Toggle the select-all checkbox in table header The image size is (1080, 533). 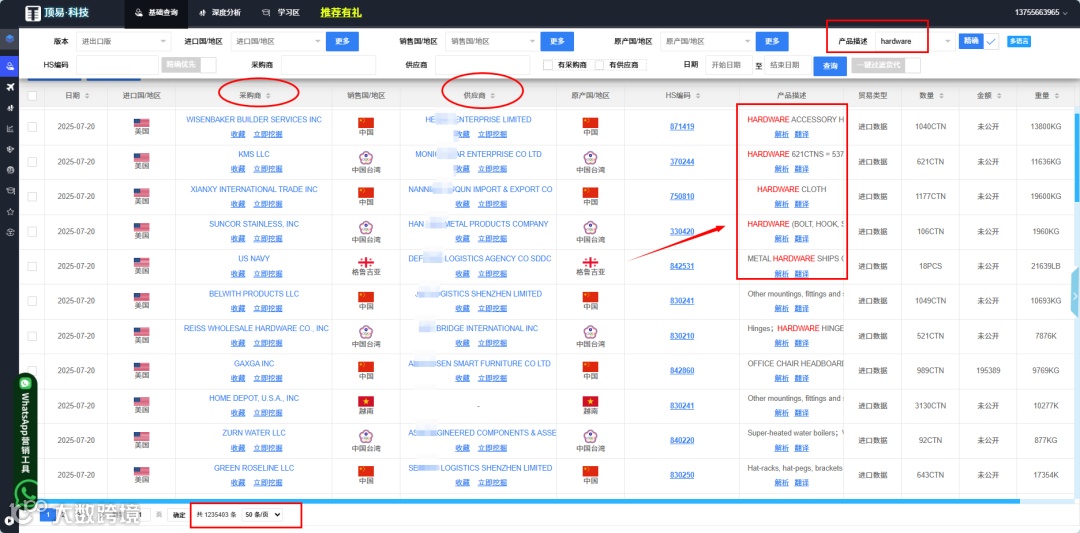32,96
